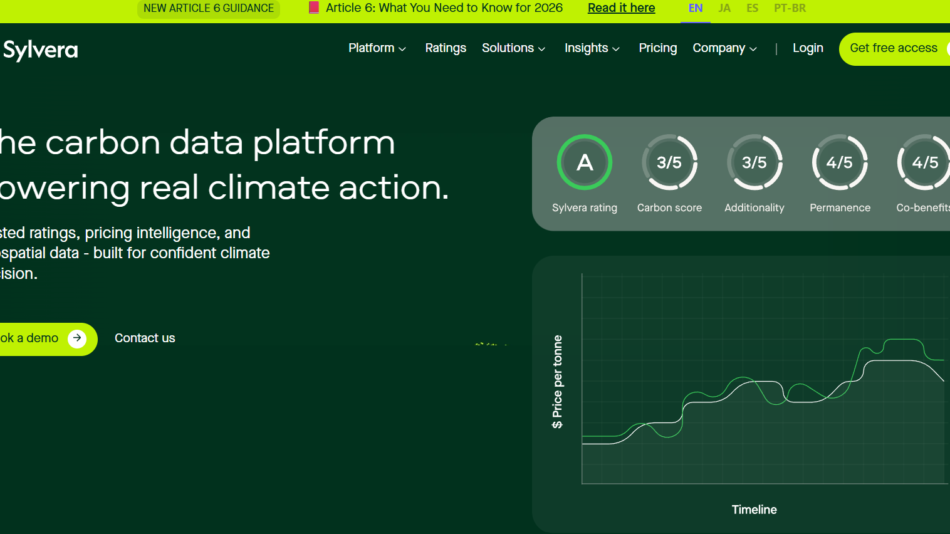
Task: Switch site language to JA
Action: [x=724, y=8]
